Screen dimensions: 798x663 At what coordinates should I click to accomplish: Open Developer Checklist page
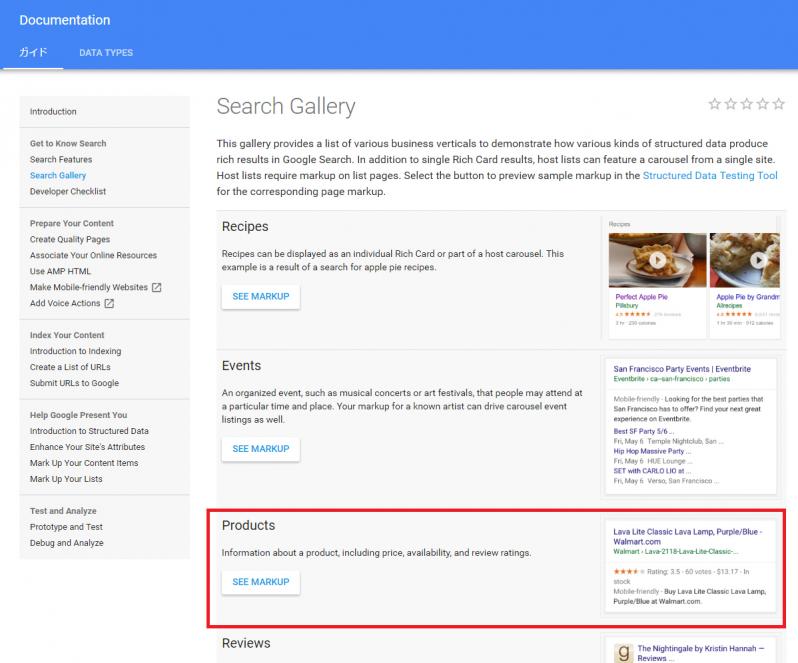[x=68, y=191]
